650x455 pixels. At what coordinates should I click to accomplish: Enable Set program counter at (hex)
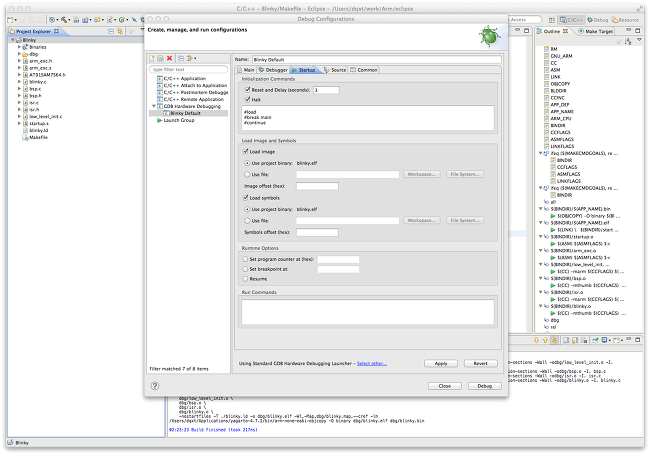[245, 259]
